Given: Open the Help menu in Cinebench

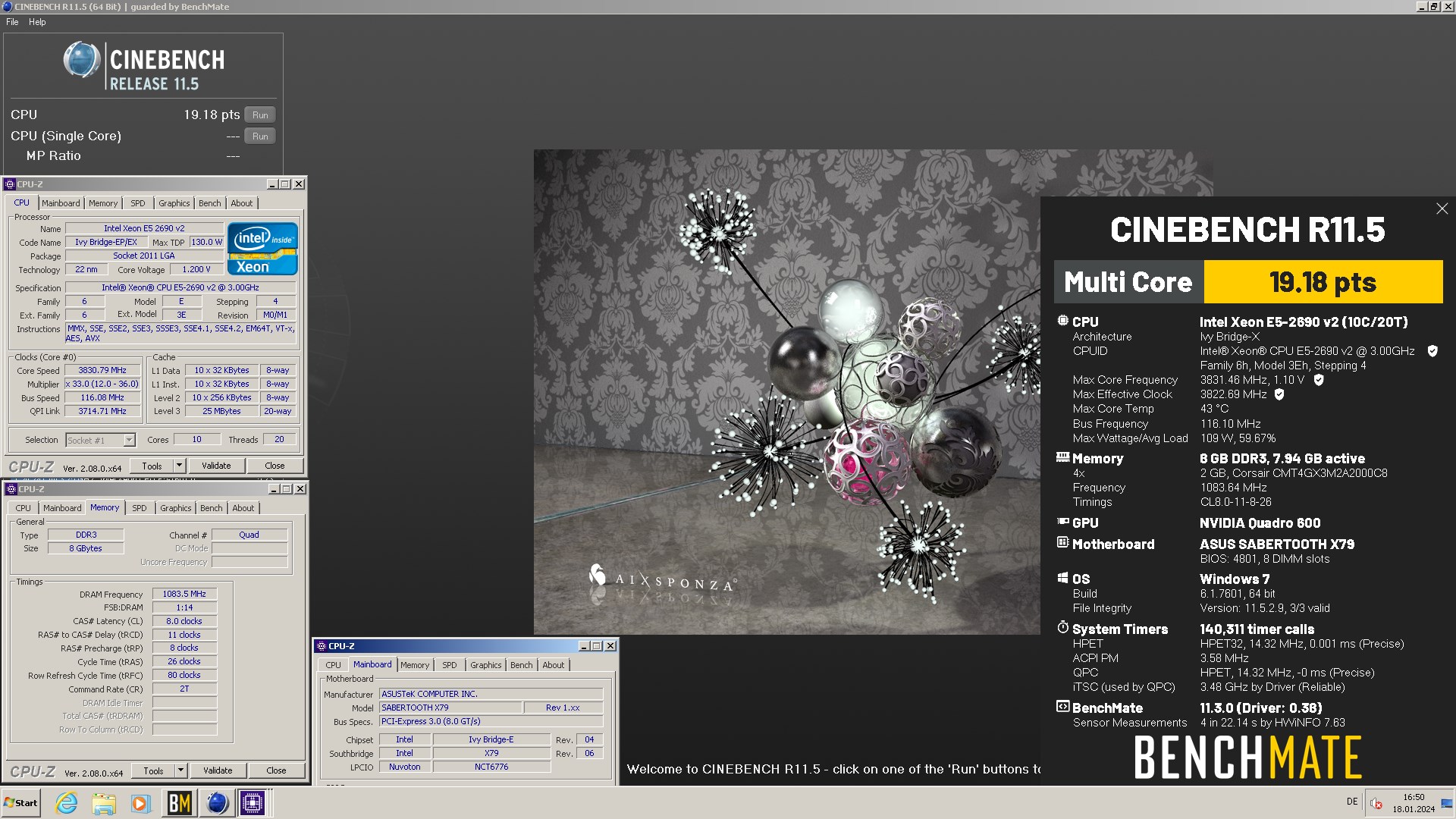Looking at the screenshot, I should (37, 22).
